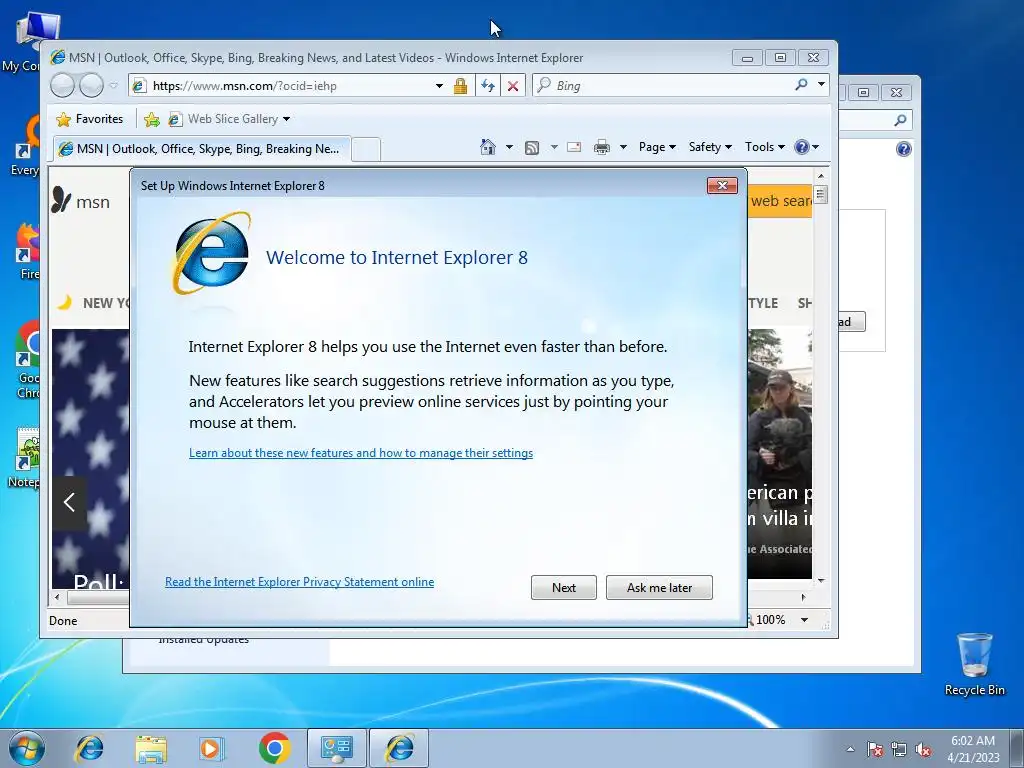1024x768 pixels.
Task: Open a new blank tab
Action: 366,150
